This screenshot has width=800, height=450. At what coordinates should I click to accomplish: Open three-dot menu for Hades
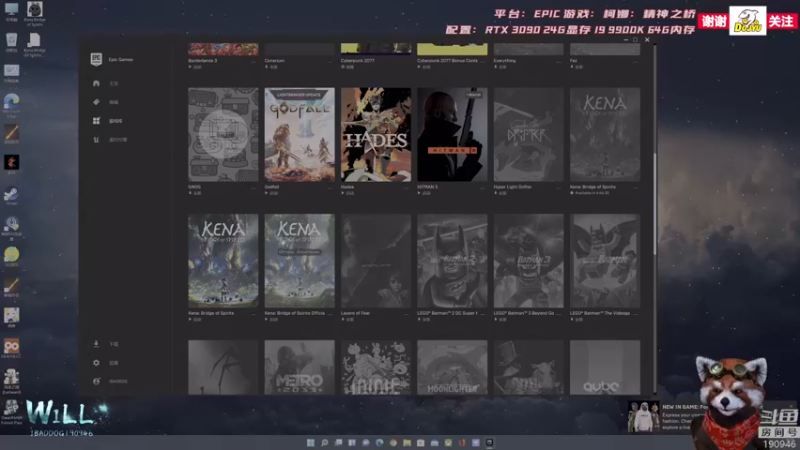407,187
